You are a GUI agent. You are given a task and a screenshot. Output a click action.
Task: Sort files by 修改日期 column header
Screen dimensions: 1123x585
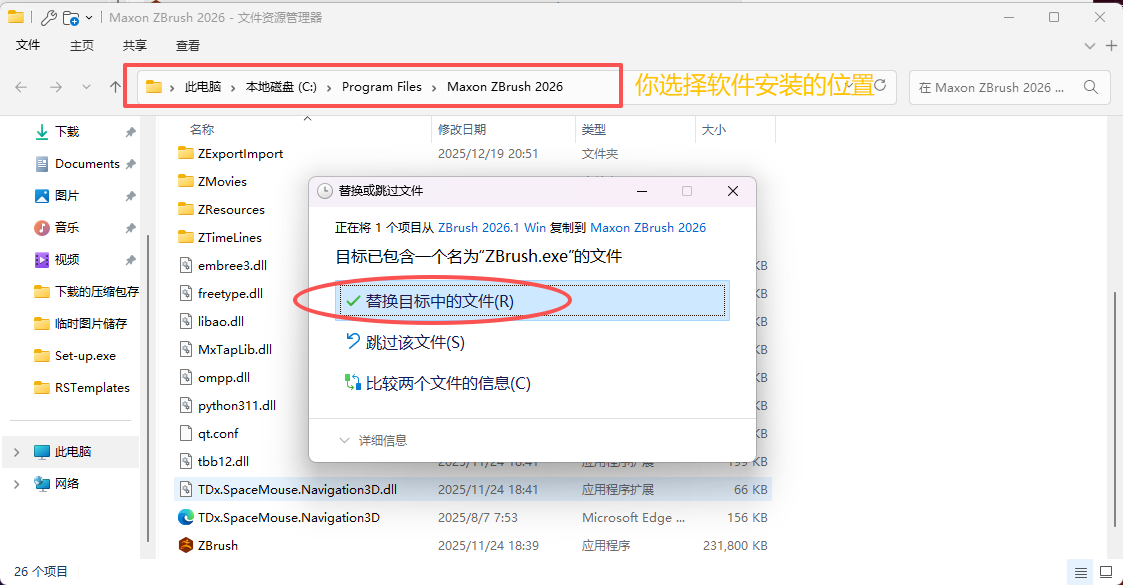coord(461,130)
